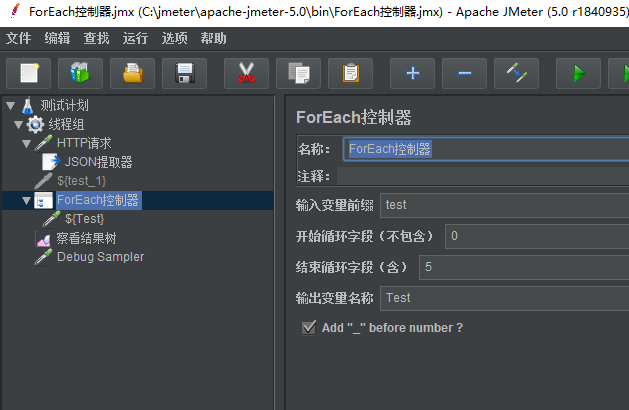Viewport: 629px width, 410px height.
Task: Save the test plan with floppy icon
Action: (x=185, y=73)
